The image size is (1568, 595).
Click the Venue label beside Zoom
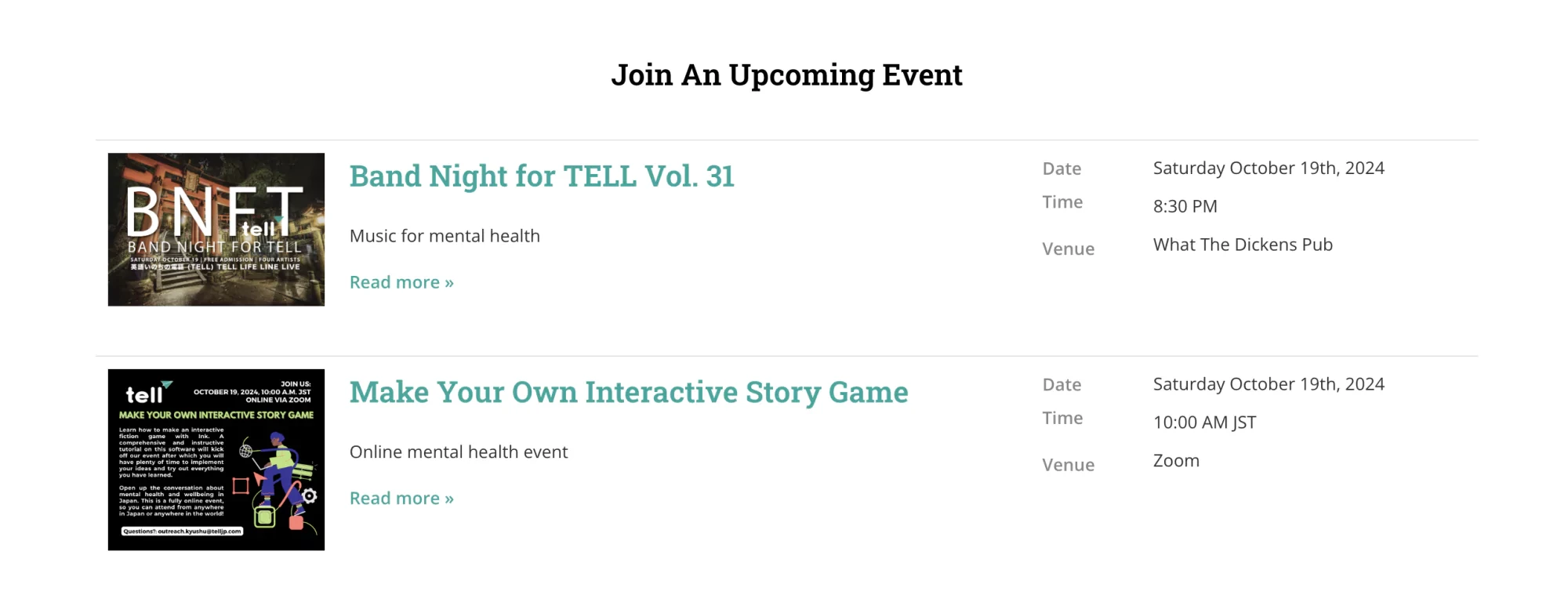point(1068,465)
